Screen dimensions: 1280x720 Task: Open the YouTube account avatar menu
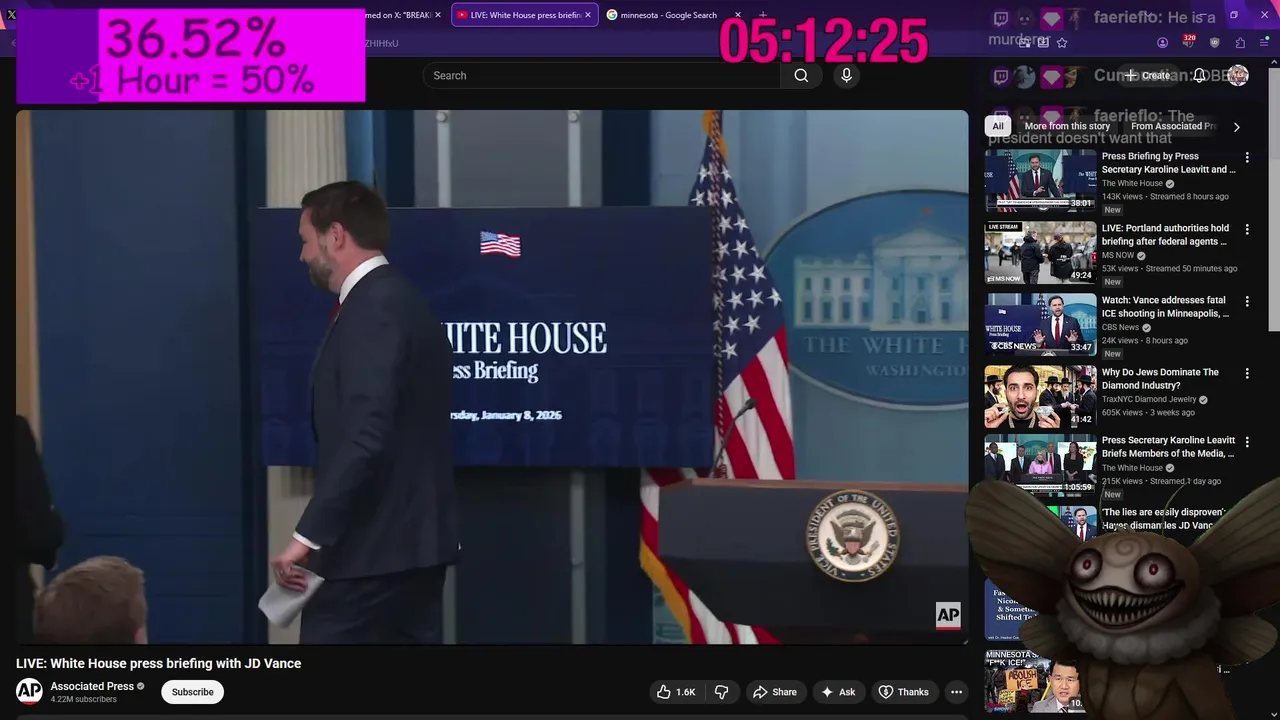point(1238,75)
